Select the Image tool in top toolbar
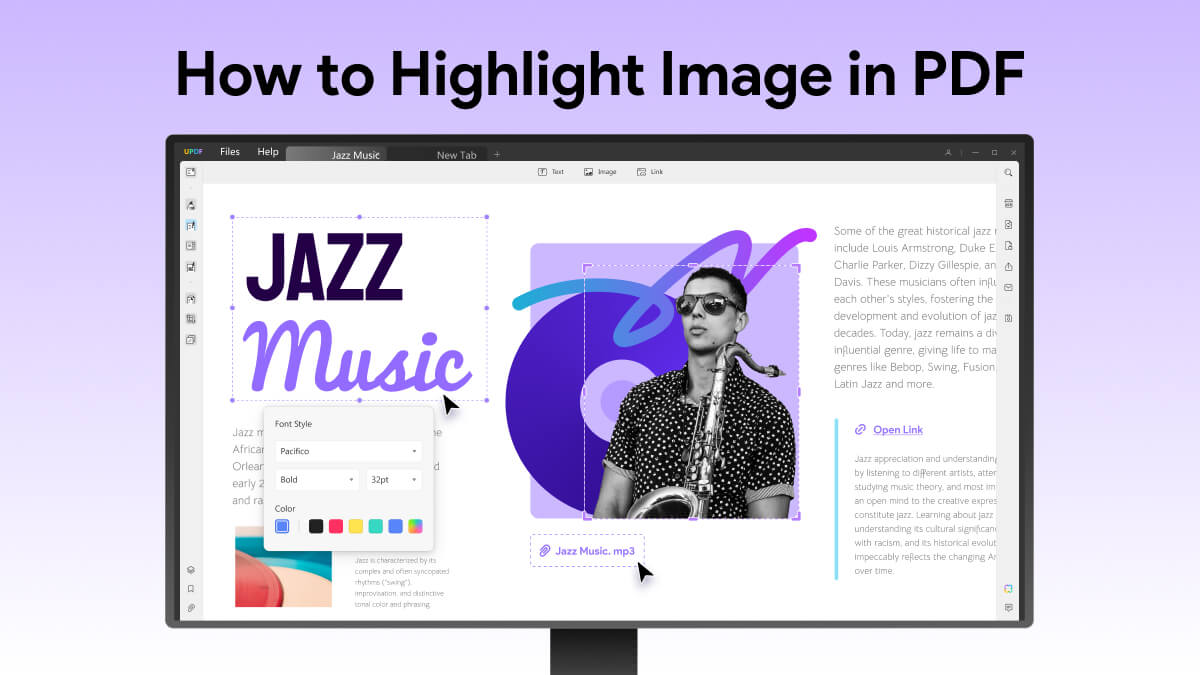Screen dimensions: 1200x675 [600, 172]
